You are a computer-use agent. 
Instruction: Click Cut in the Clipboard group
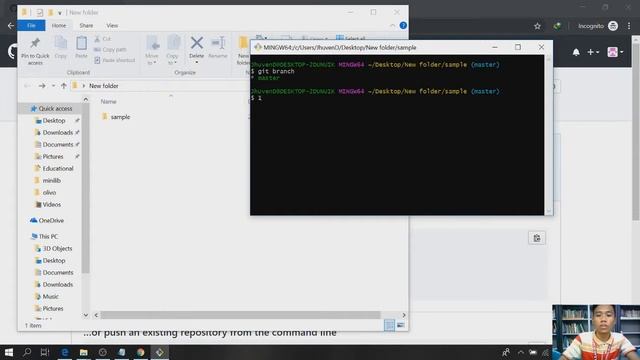point(103,39)
